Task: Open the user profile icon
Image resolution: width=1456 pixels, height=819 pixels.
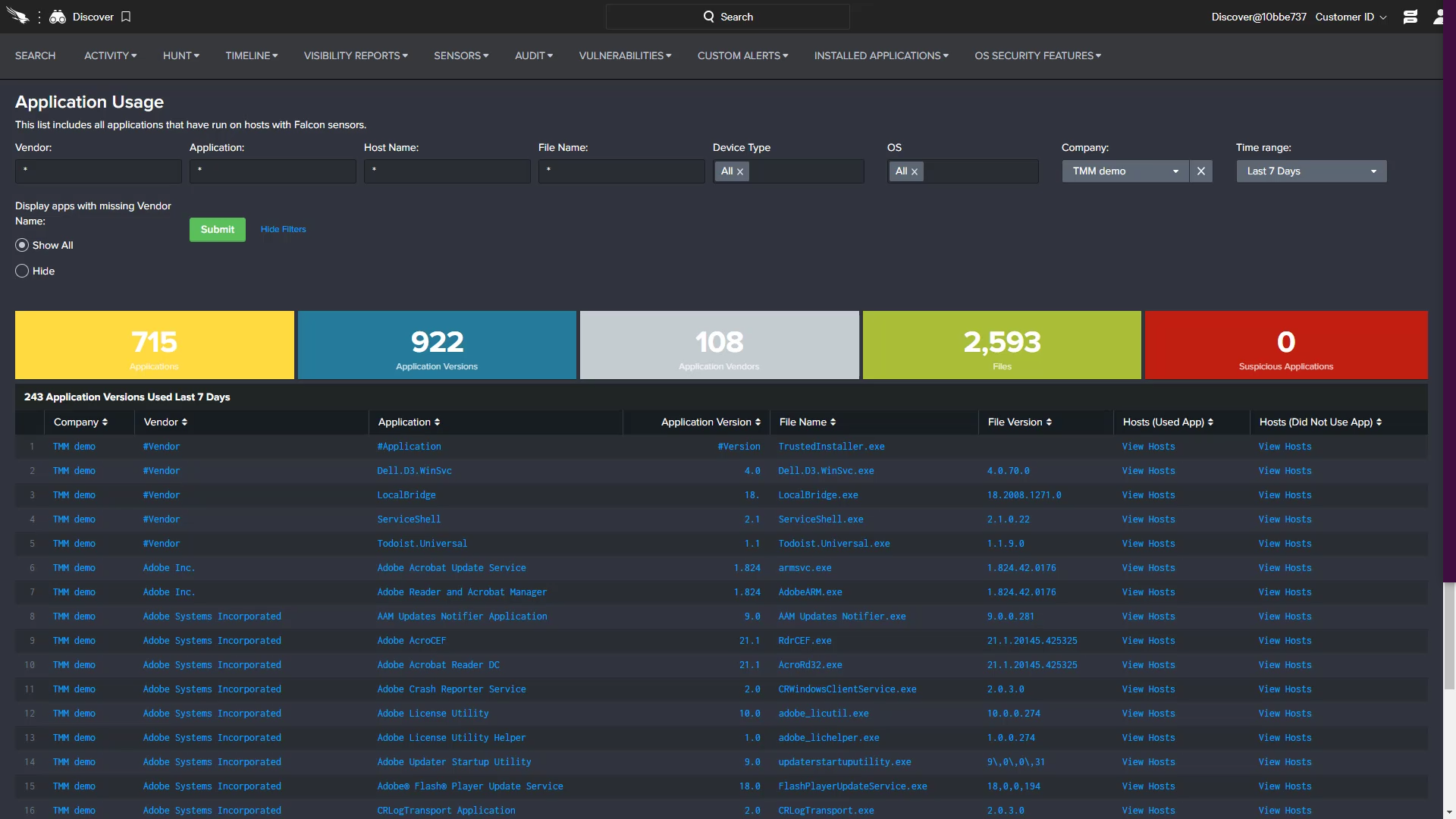Action: coord(1439,17)
